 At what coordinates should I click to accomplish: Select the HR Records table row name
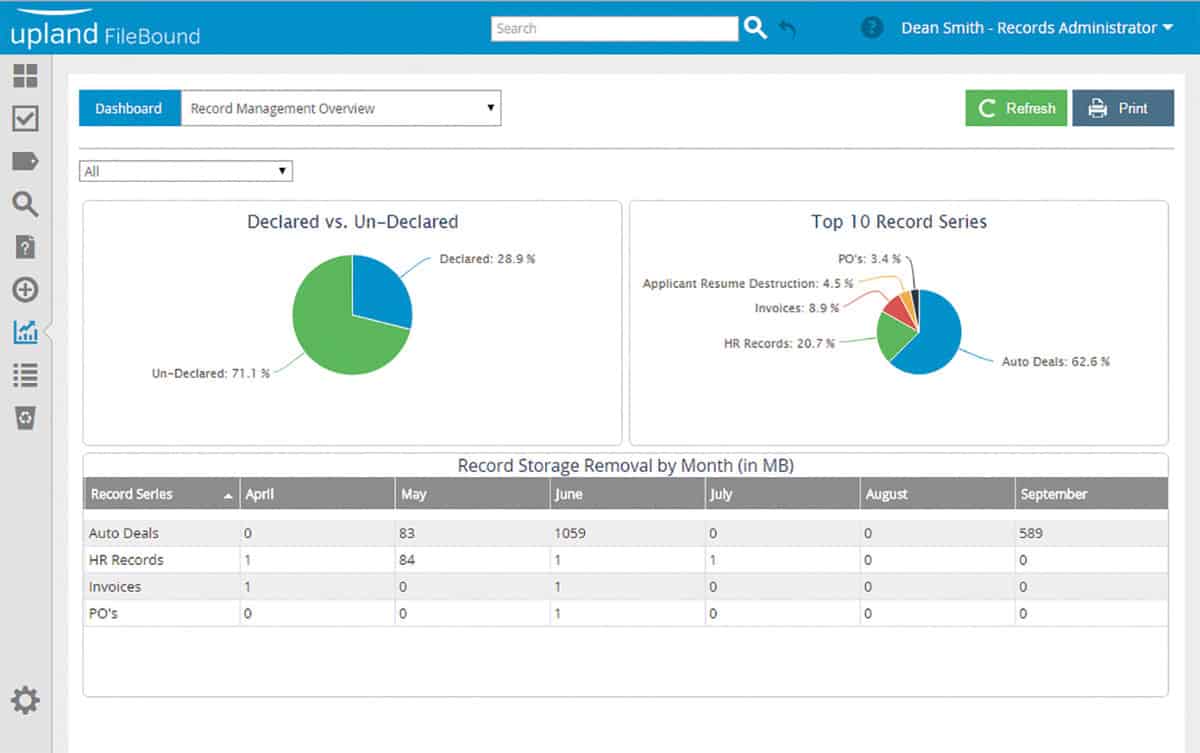click(x=126, y=560)
